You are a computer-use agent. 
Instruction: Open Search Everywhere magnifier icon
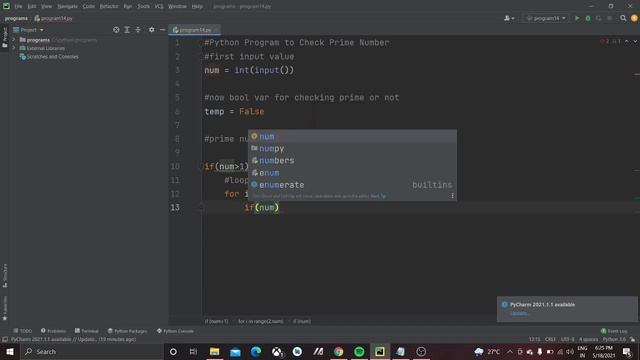point(623,18)
